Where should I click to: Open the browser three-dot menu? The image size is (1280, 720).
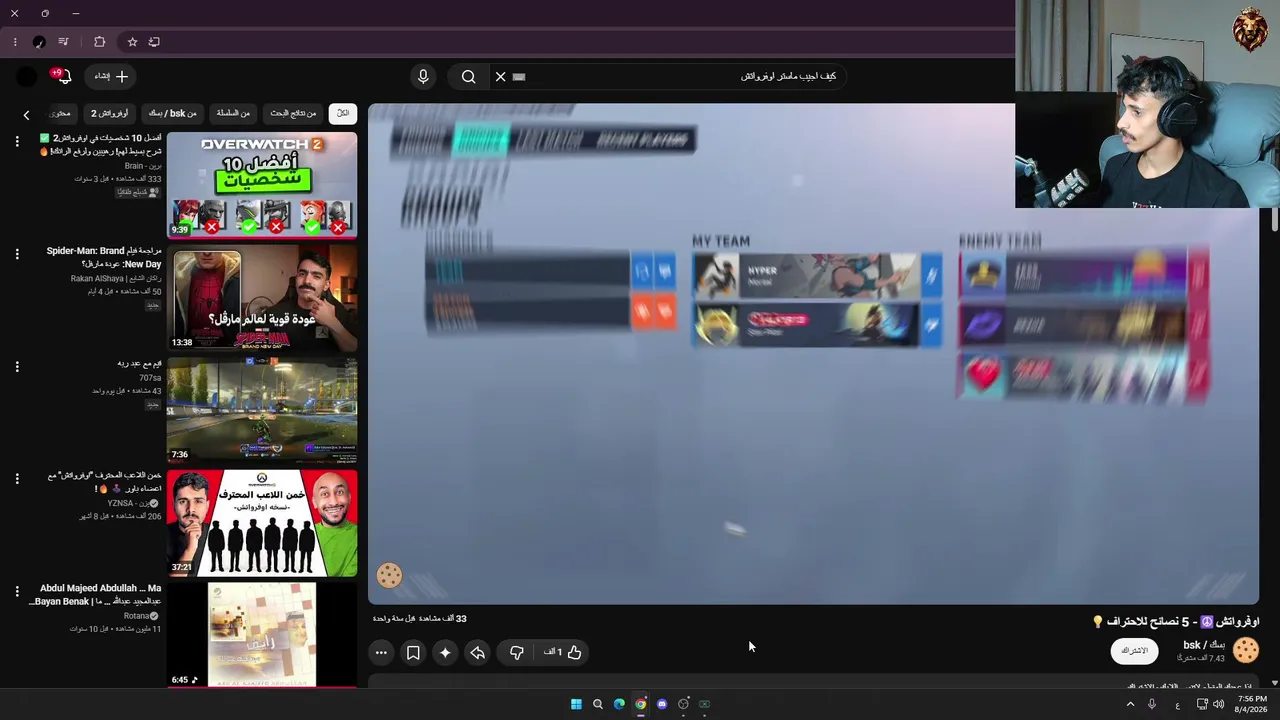(15, 42)
